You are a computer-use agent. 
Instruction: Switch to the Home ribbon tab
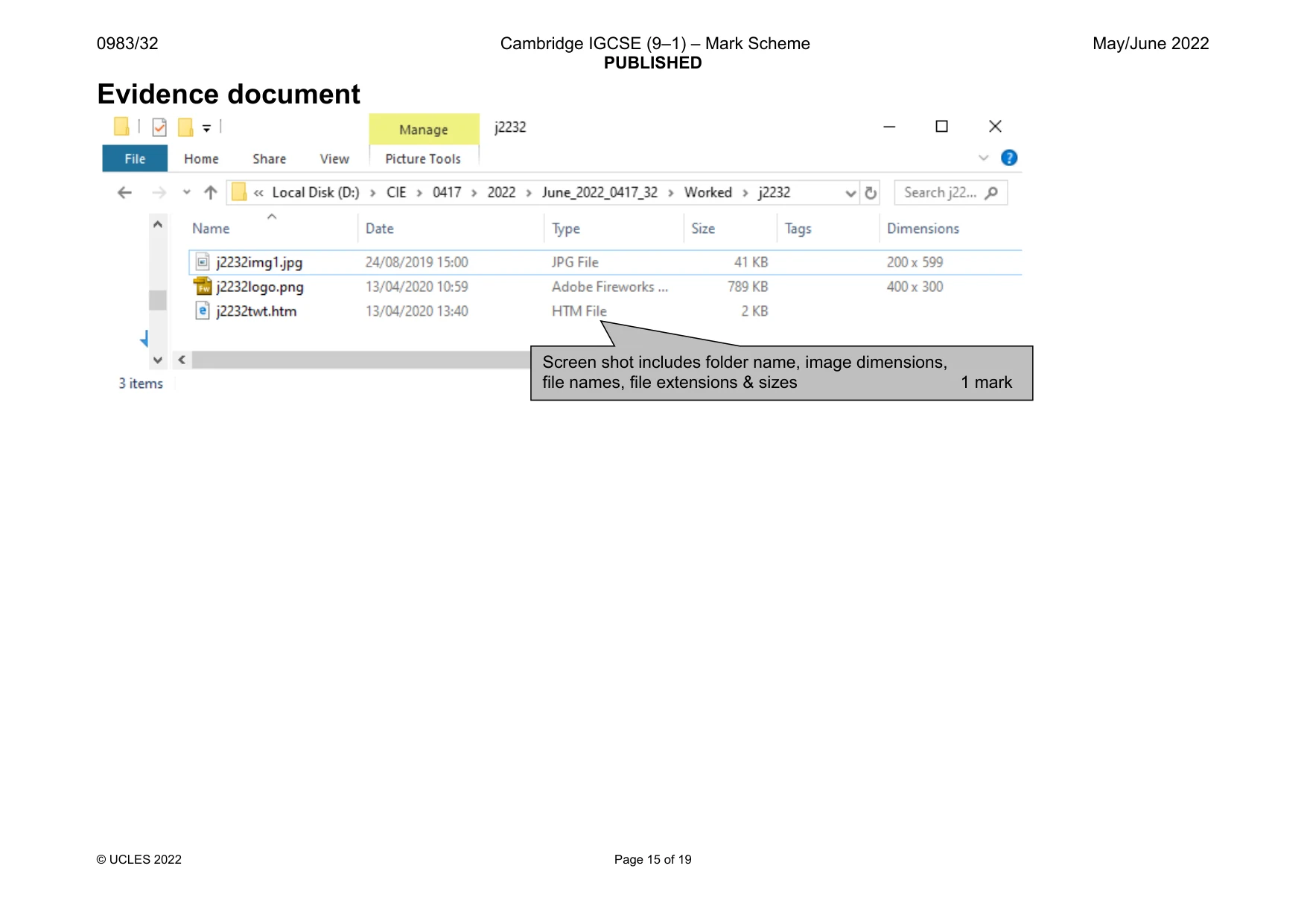pos(201,159)
